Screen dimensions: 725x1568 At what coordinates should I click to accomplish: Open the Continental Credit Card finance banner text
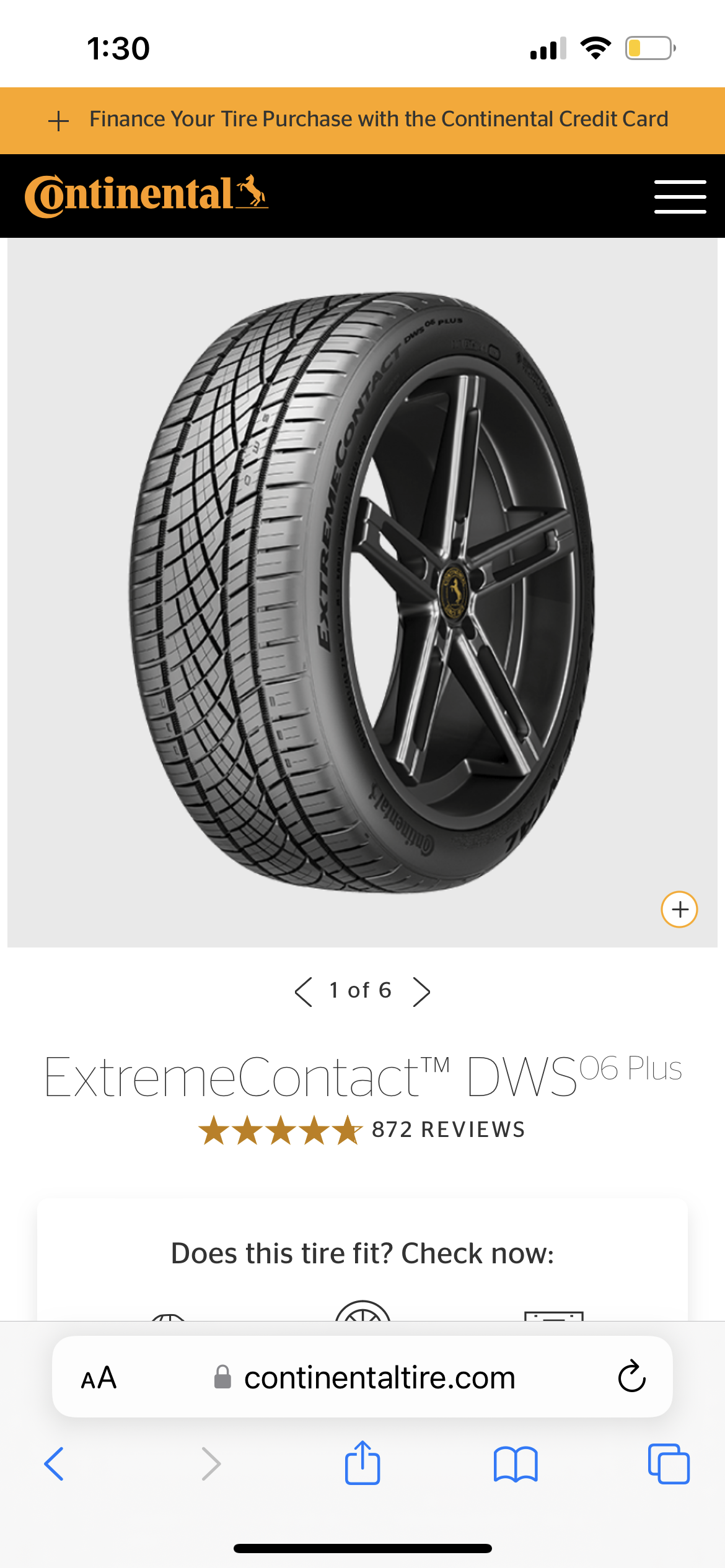coord(379,119)
